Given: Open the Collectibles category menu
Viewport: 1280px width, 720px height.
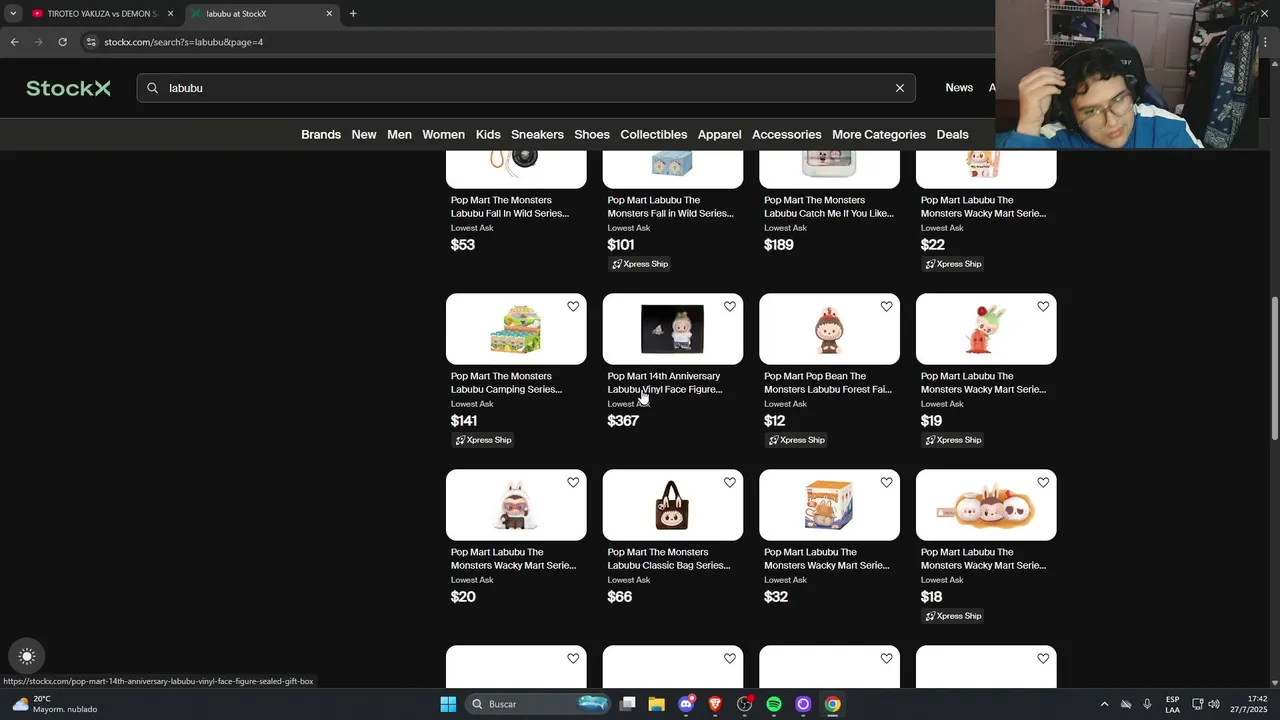Looking at the screenshot, I should click(x=653, y=134).
